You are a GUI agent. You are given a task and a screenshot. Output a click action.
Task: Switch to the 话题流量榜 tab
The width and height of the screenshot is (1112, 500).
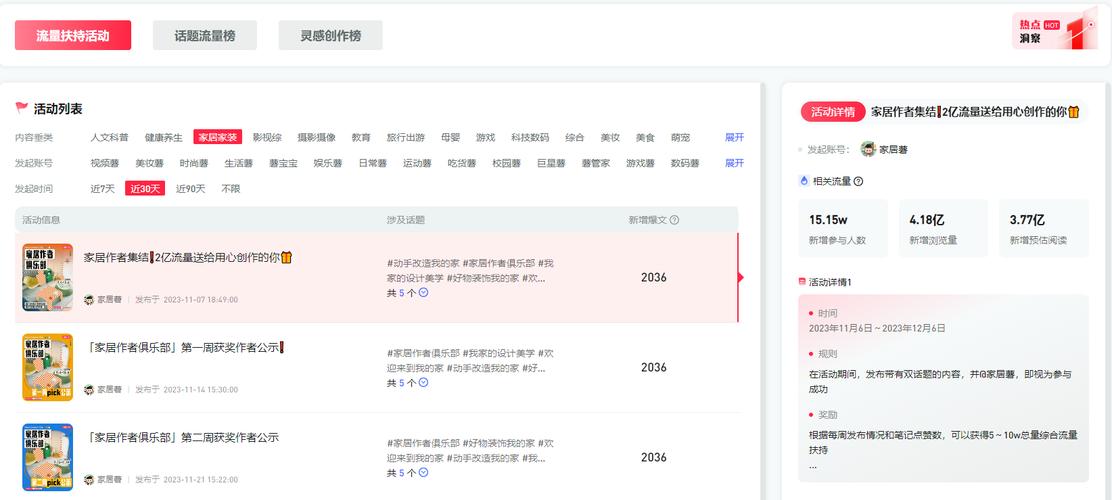point(205,35)
